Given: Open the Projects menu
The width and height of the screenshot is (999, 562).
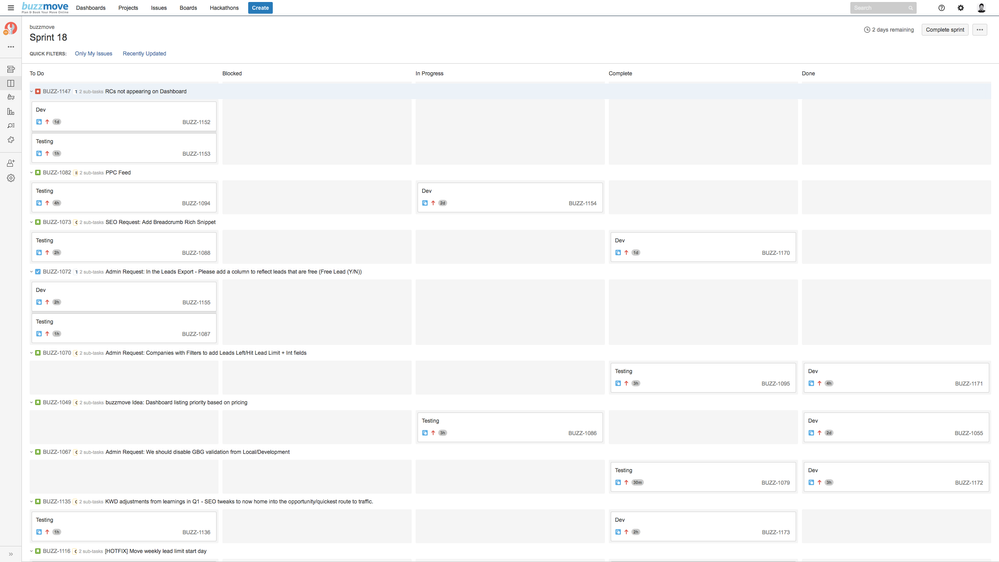Looking at the screenshot, I should click(x=128, y=8).
